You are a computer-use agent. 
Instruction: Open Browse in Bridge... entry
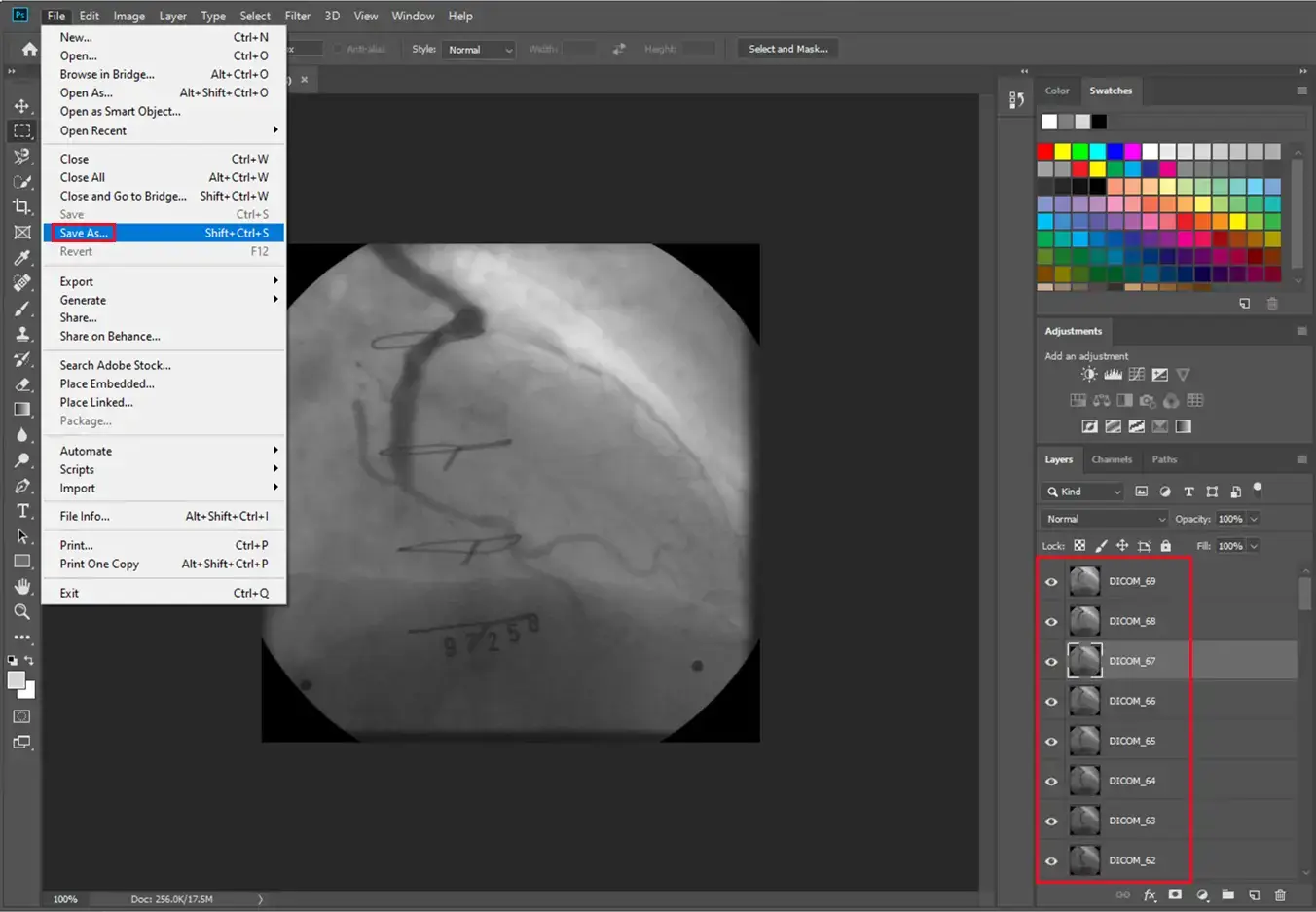164,74
